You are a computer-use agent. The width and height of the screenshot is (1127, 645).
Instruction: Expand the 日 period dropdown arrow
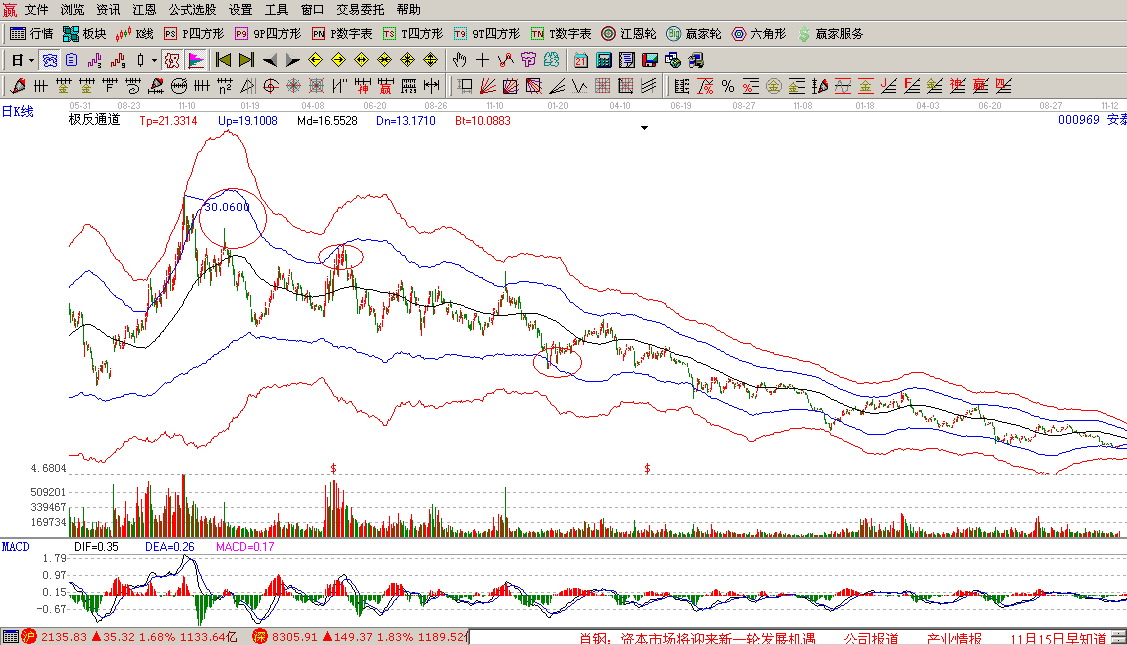pyautogui.click(x=31, y=60)
